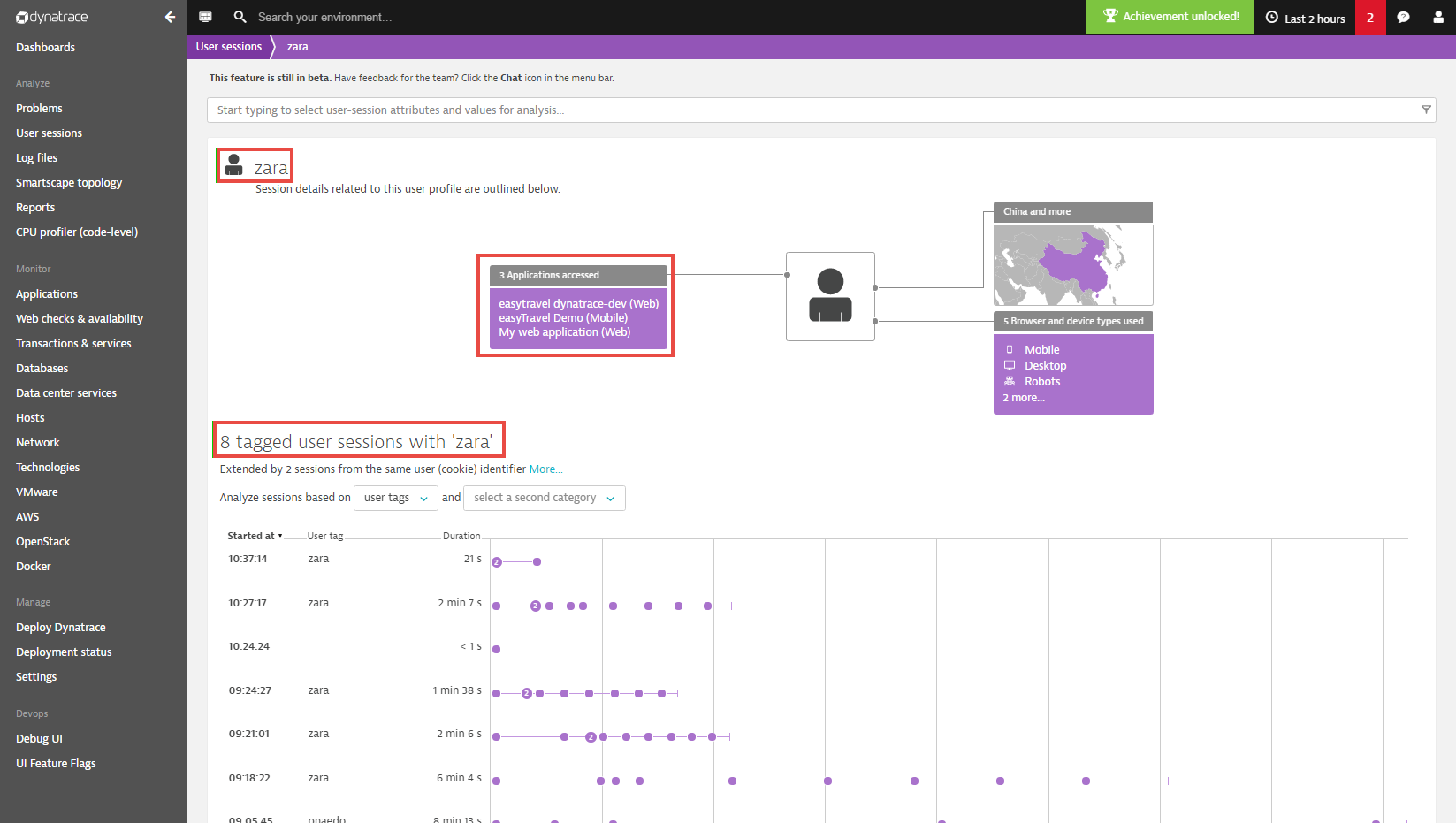Open the user tags dropdown

click(396, 498)
